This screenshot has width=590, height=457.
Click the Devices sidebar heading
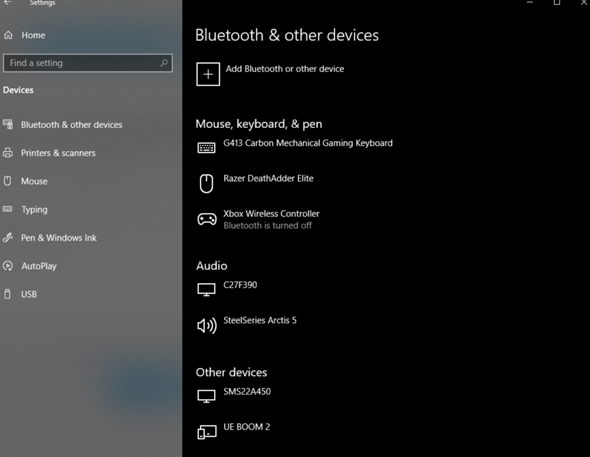(x=18, y=90)
